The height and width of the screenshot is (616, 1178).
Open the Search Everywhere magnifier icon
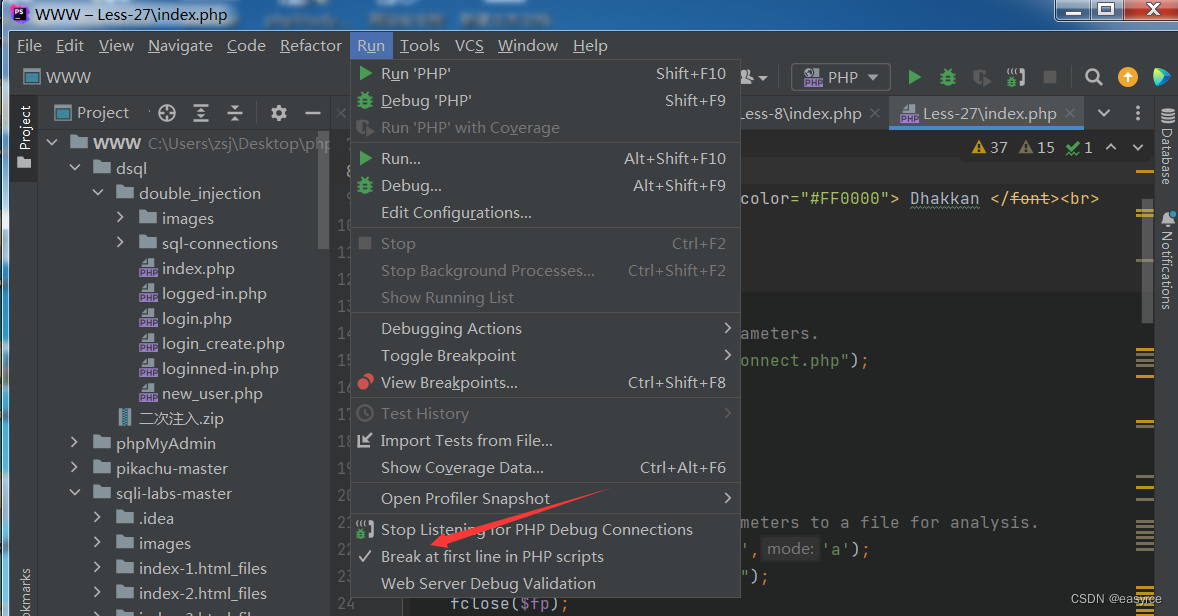[1094, 77]
